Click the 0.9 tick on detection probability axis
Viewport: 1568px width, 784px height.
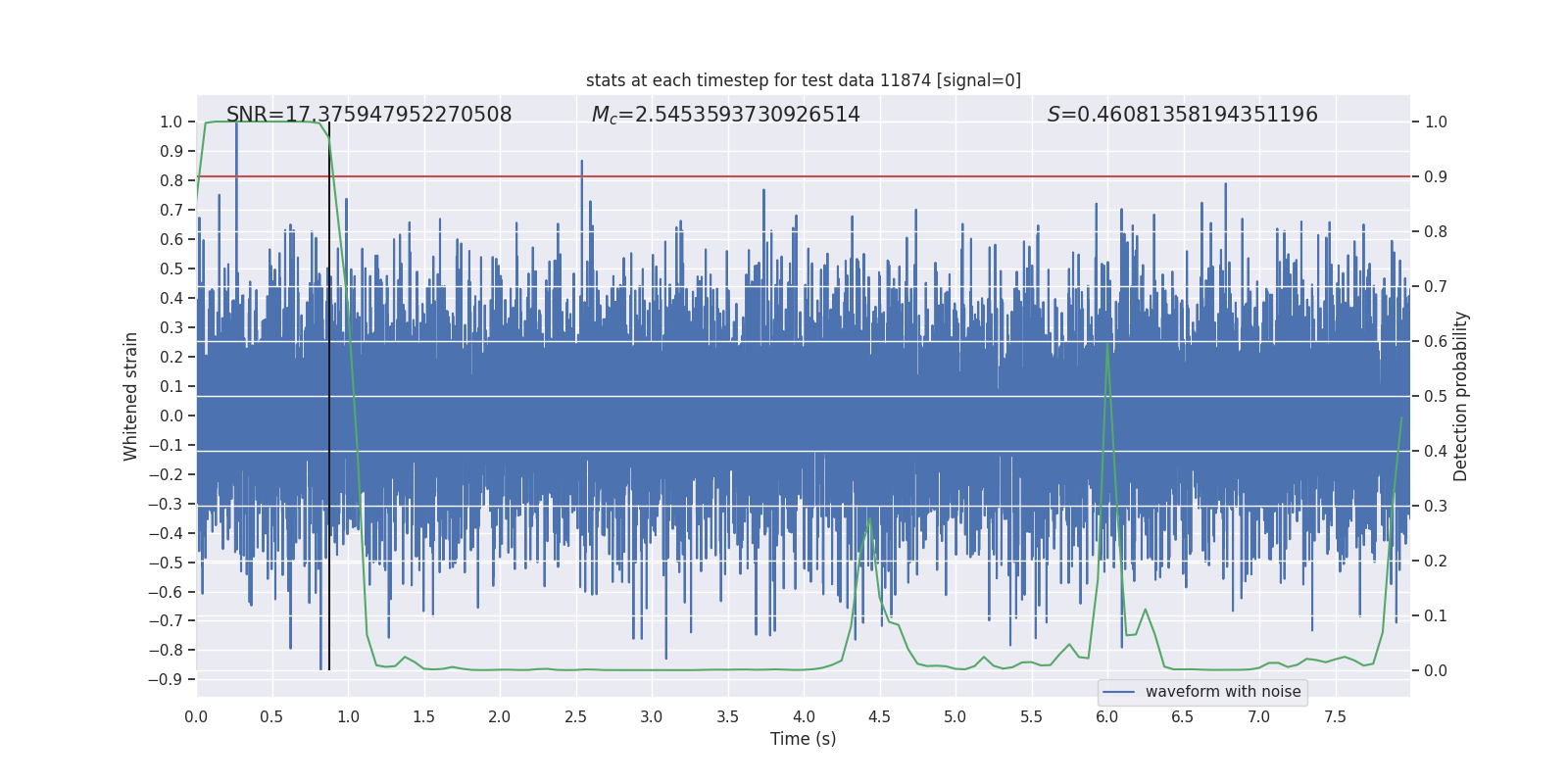1436,177
